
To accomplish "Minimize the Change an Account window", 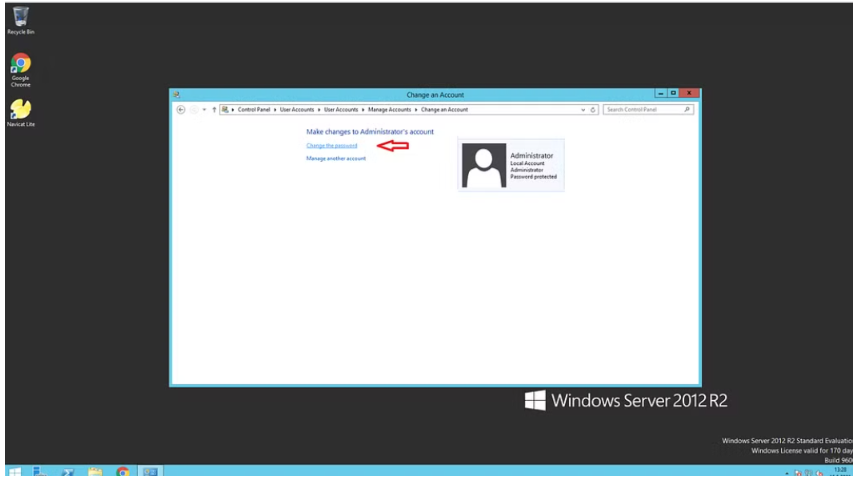I will pyautogui.click(x=660, y=93).
